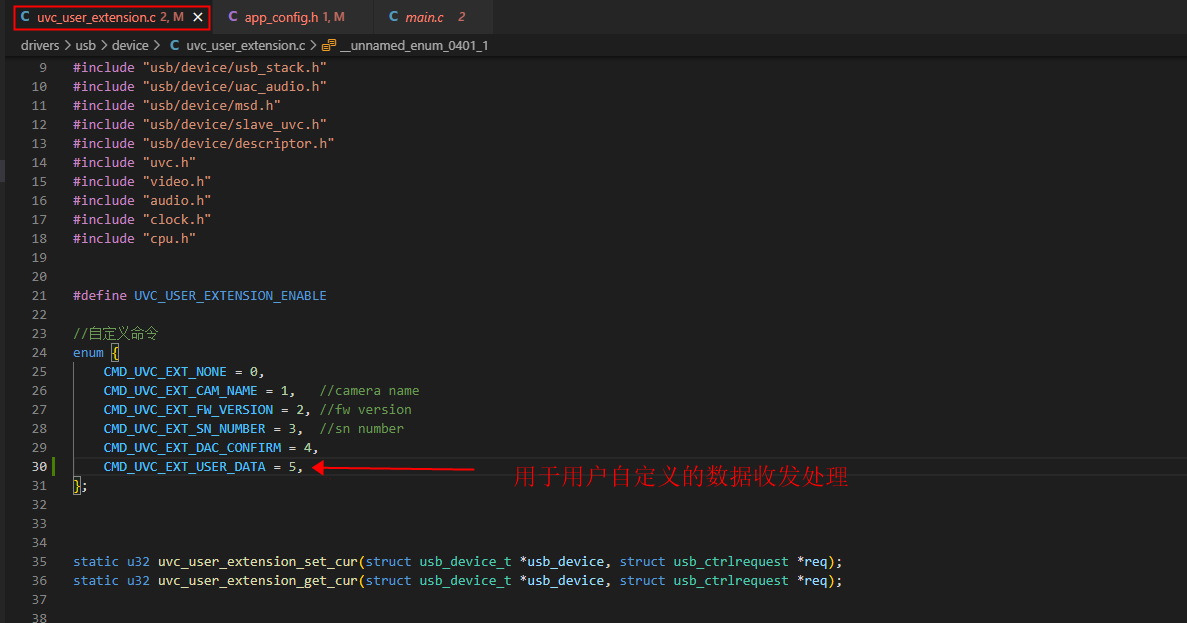Click the //camera name comment

[x=369, y=390]
